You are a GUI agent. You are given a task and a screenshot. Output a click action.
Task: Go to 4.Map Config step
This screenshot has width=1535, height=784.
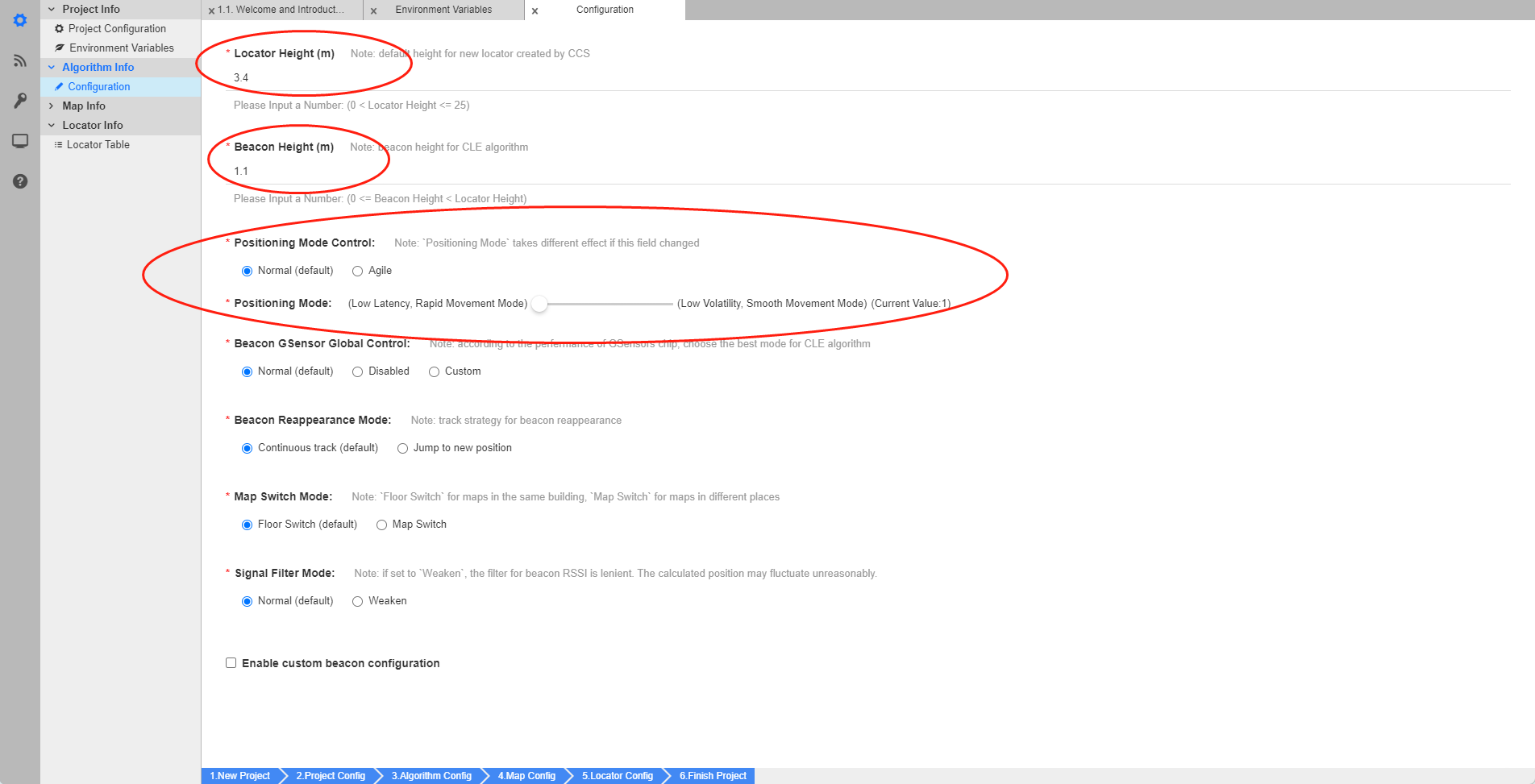[526, 776]
